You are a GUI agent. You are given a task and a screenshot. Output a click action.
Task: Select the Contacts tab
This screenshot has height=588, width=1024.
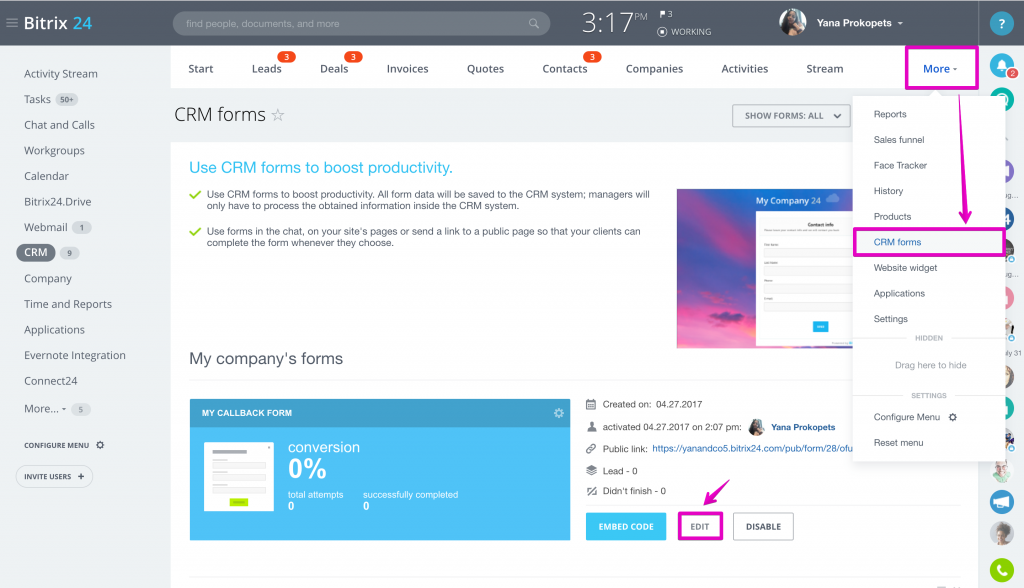coord(565,69)
